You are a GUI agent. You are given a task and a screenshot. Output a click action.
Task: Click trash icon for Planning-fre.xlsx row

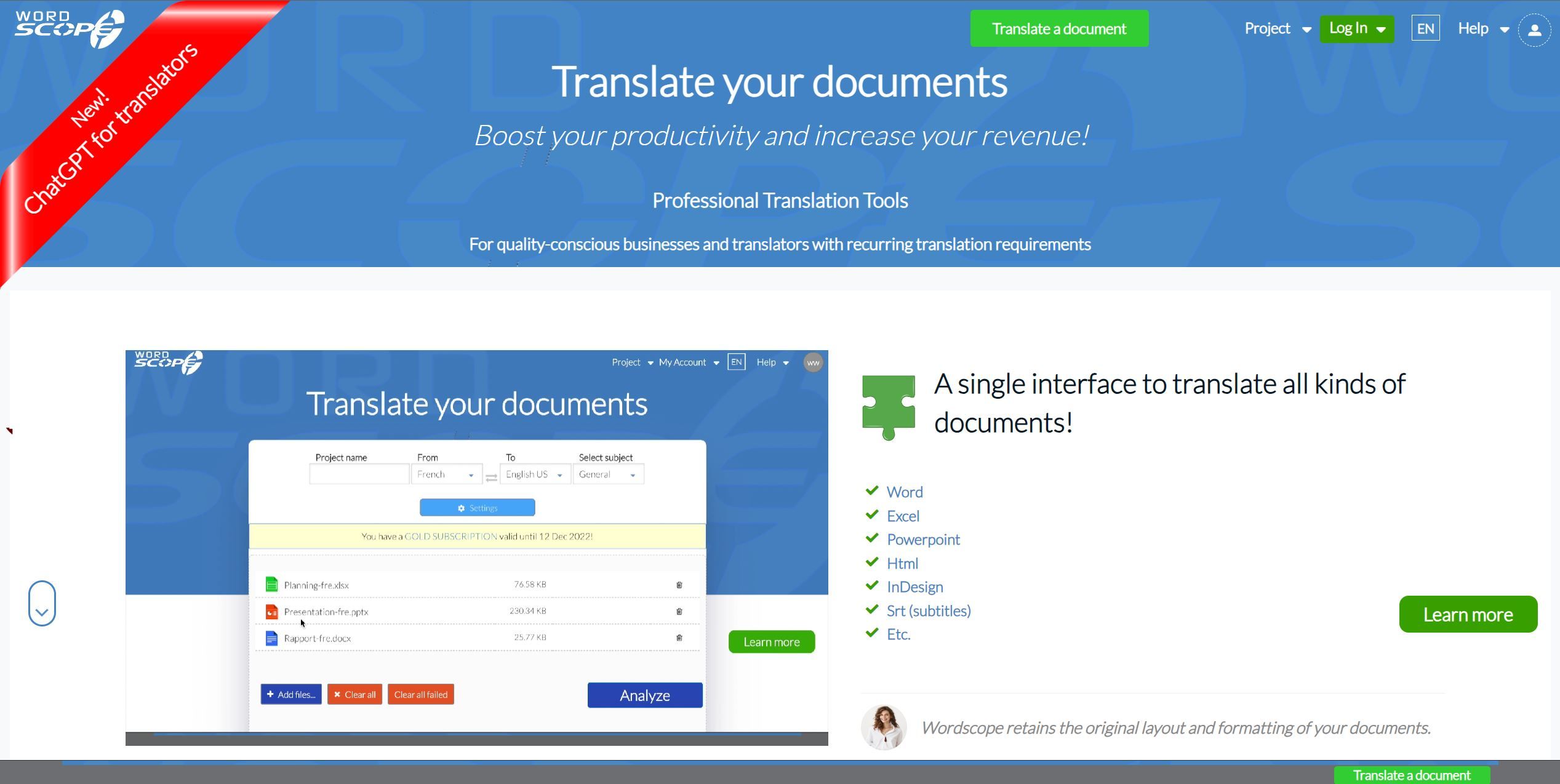679,585
